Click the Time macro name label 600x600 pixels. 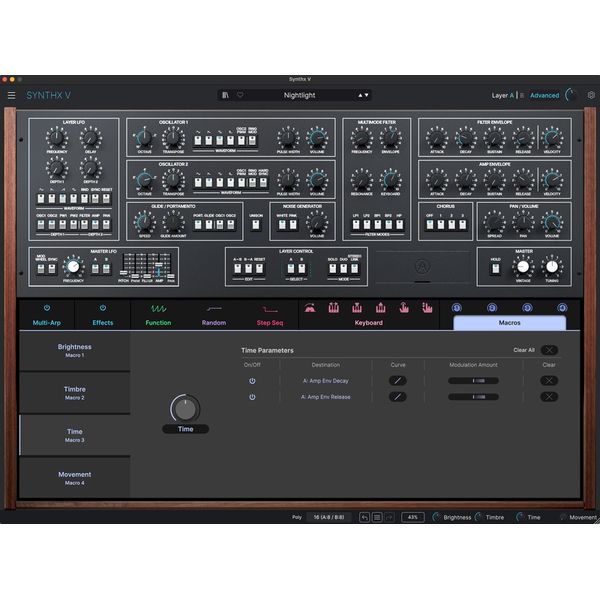point(186,429)
